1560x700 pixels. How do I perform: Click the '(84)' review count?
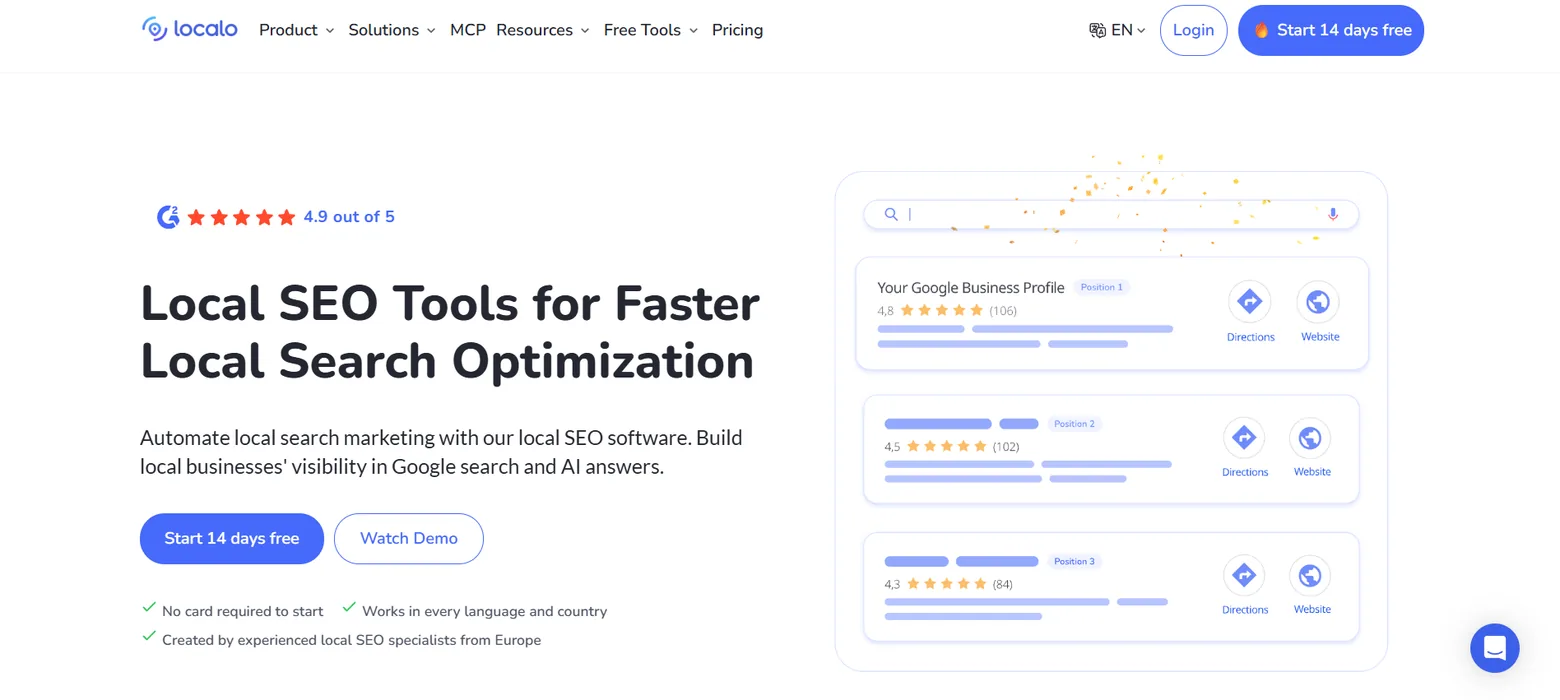click(x=1003, y=584)
